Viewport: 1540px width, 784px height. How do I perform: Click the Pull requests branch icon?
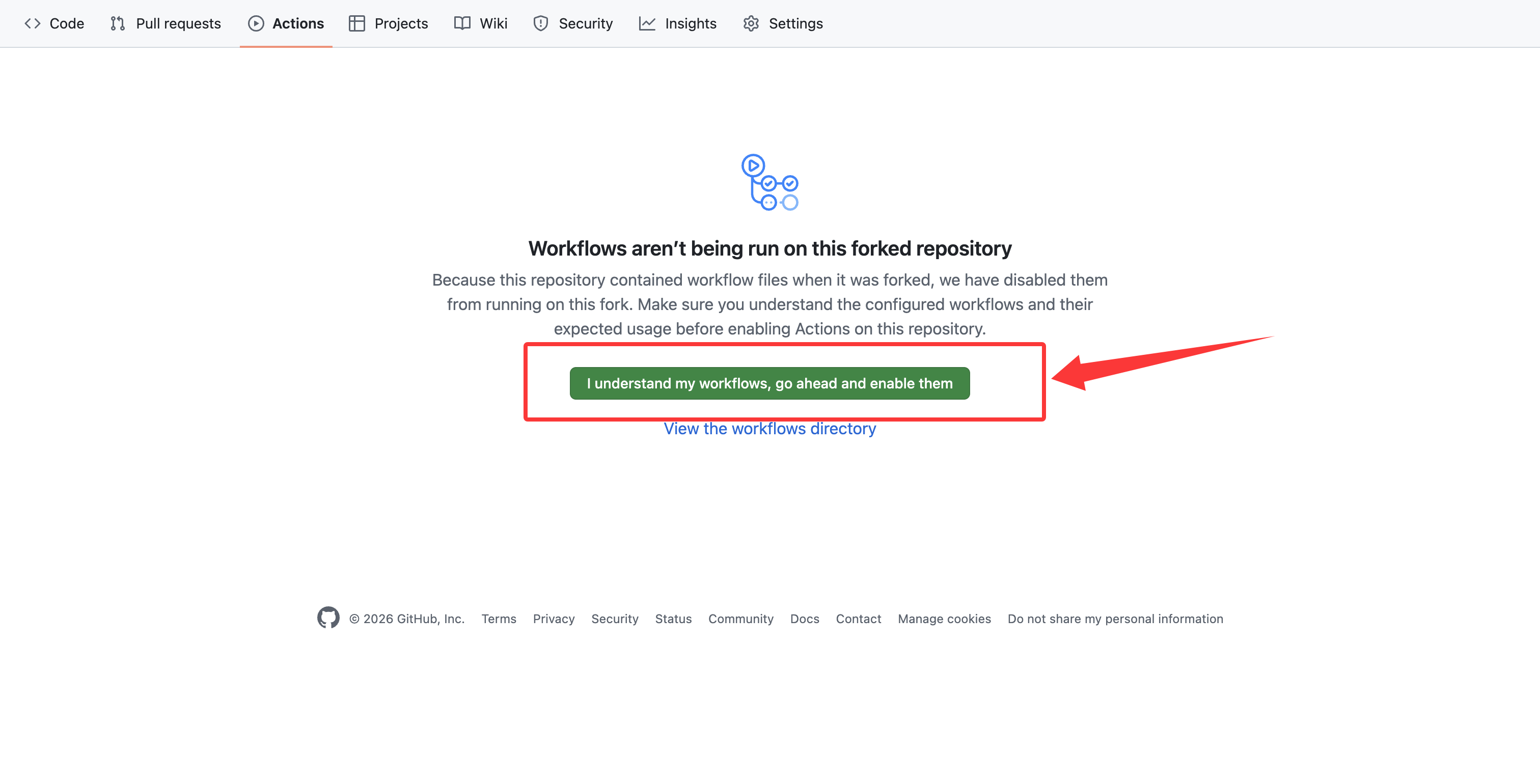[x=118, y=23]
